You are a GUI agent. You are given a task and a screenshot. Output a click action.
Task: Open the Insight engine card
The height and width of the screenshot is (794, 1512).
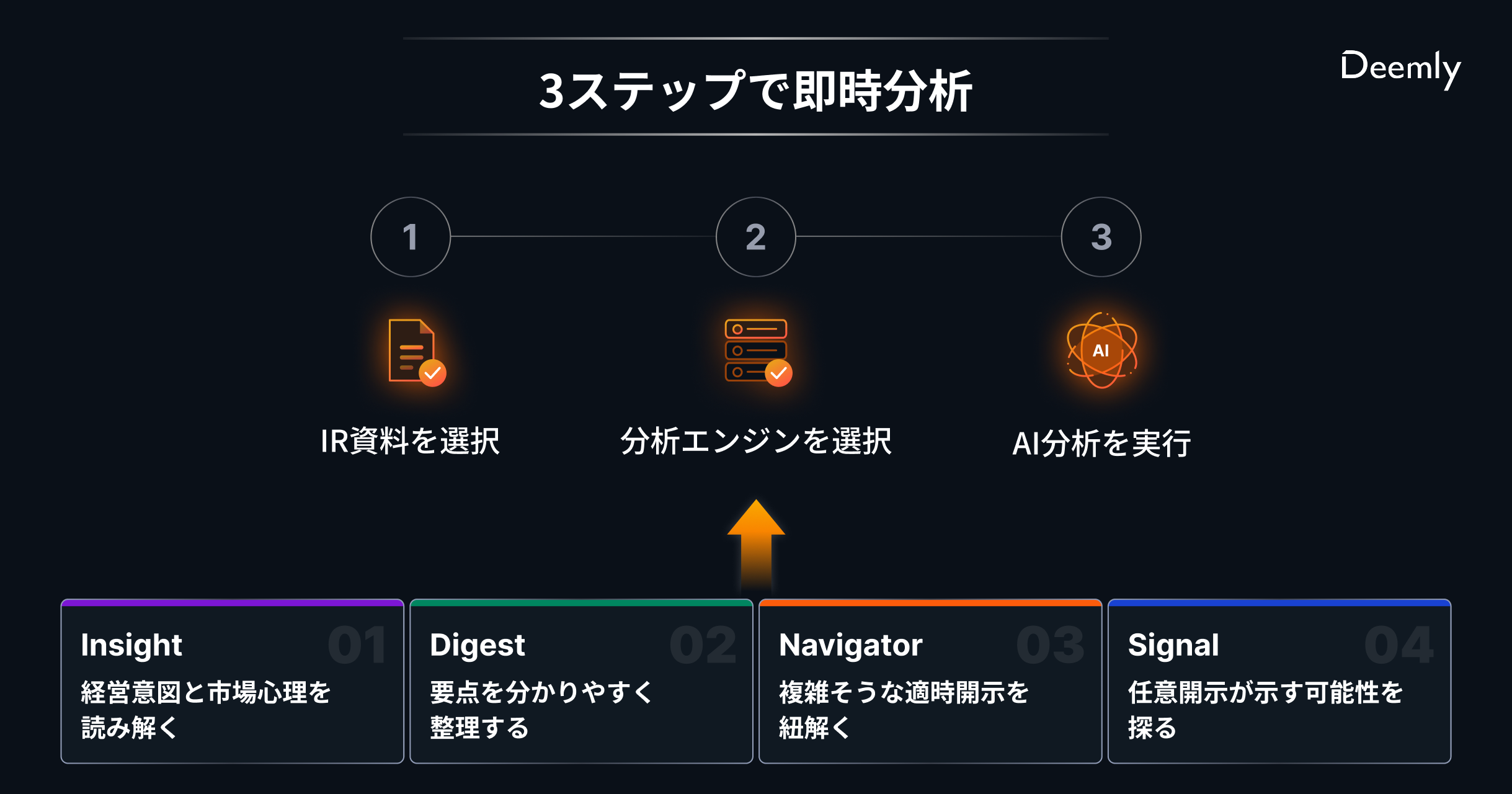coord(233,681)
